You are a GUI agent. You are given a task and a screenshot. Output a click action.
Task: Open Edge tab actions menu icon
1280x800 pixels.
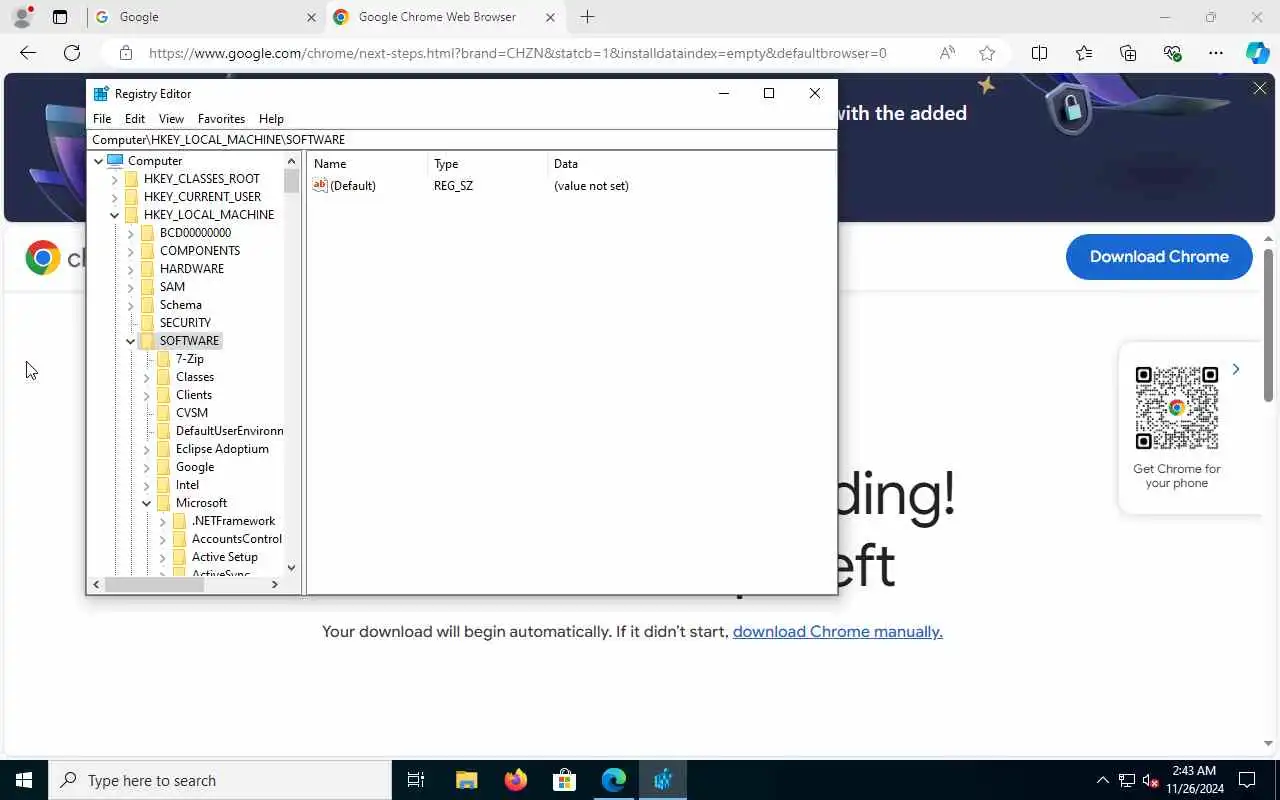[x=60, y=17]
